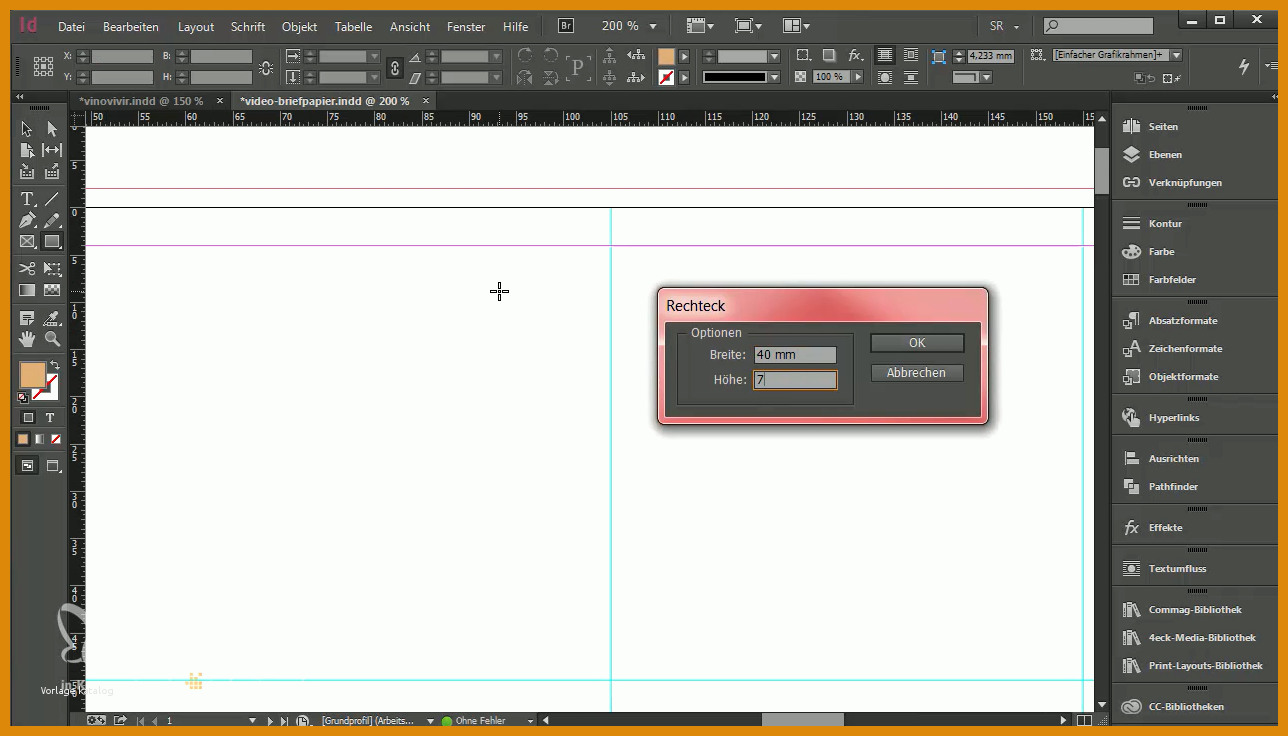Select the Note tool

(27, 318)
